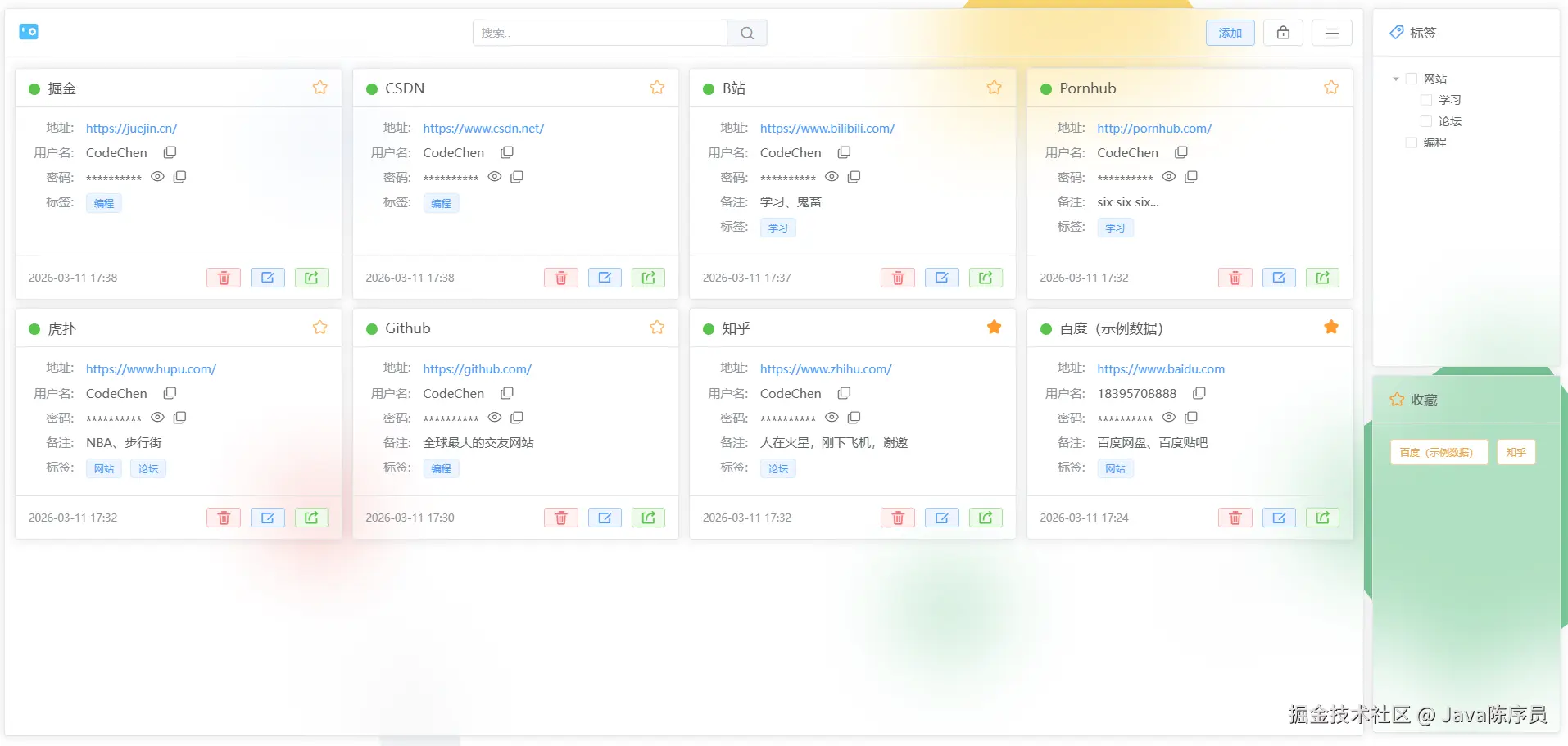Click the timestamp 2026-03-11 17:24

point(1084,518)
